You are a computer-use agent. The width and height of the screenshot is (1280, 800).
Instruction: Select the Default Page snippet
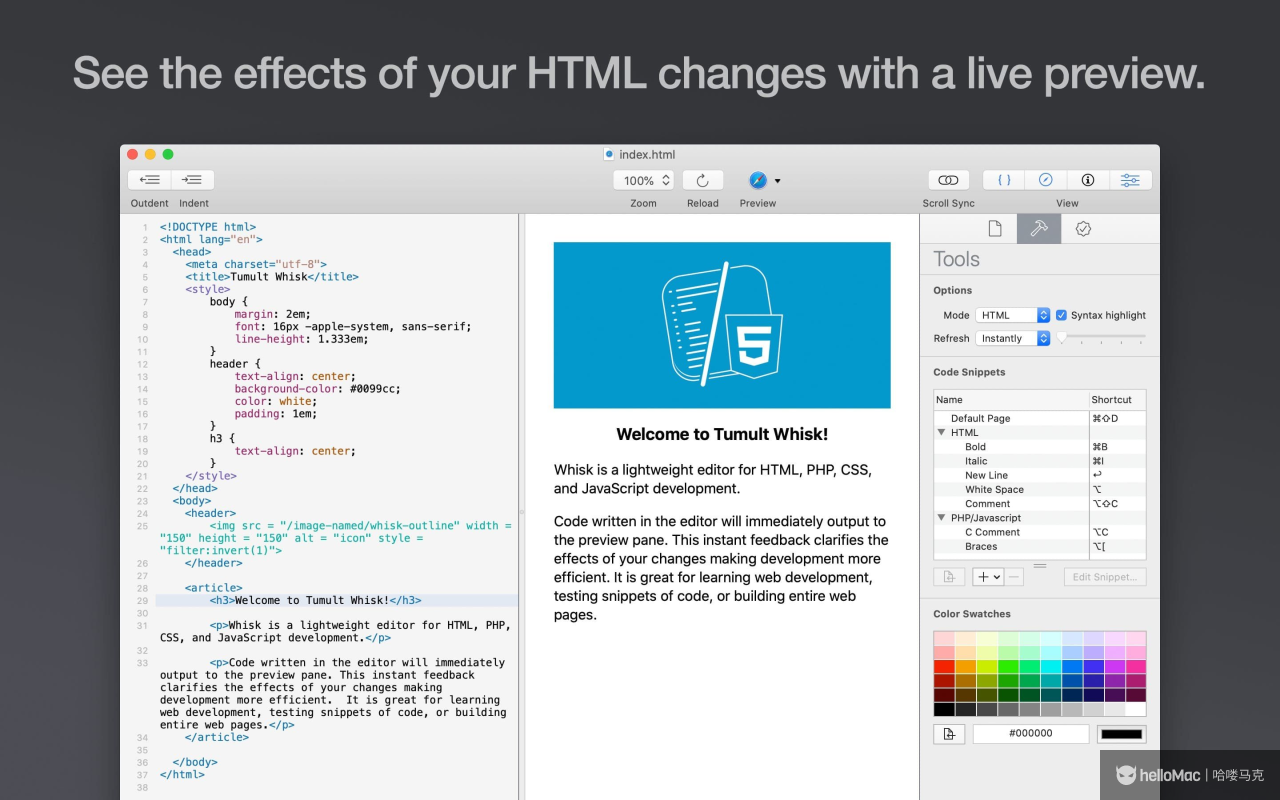(1040, 418)
